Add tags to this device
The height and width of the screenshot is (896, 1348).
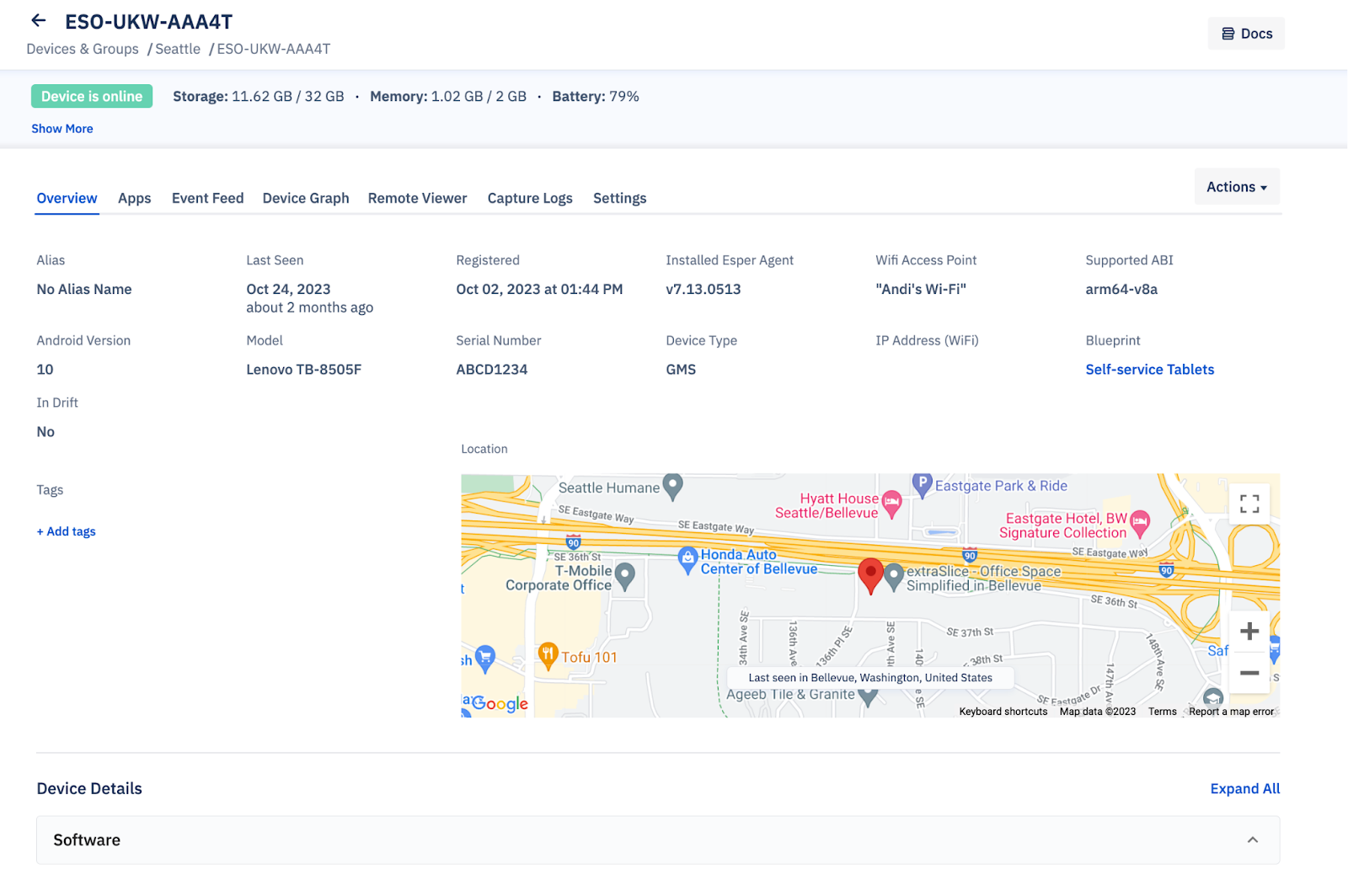(x=67, y=531)
